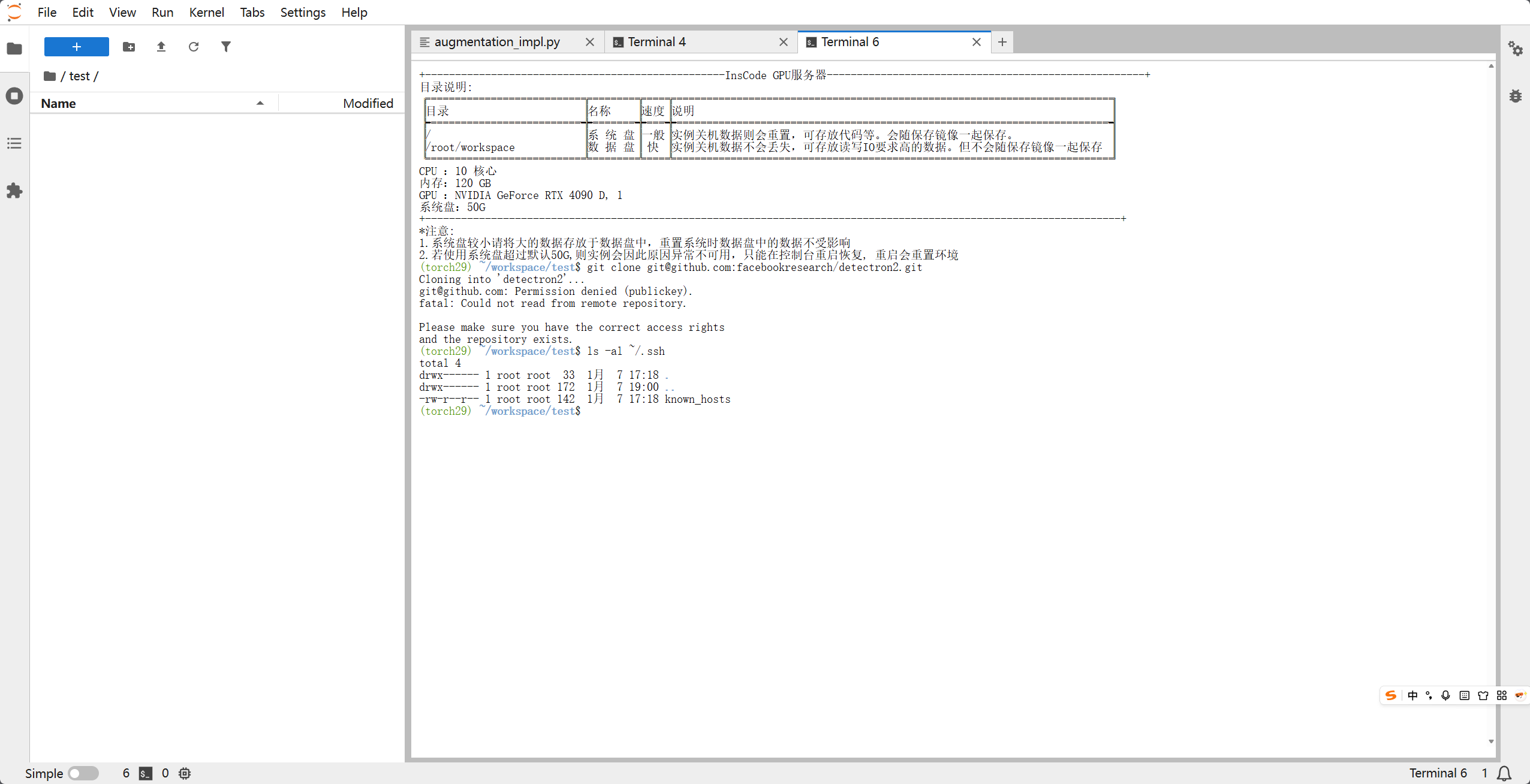Refresh the file browser list
Viewport: 1530px width, 784px height.
point(194,47)
